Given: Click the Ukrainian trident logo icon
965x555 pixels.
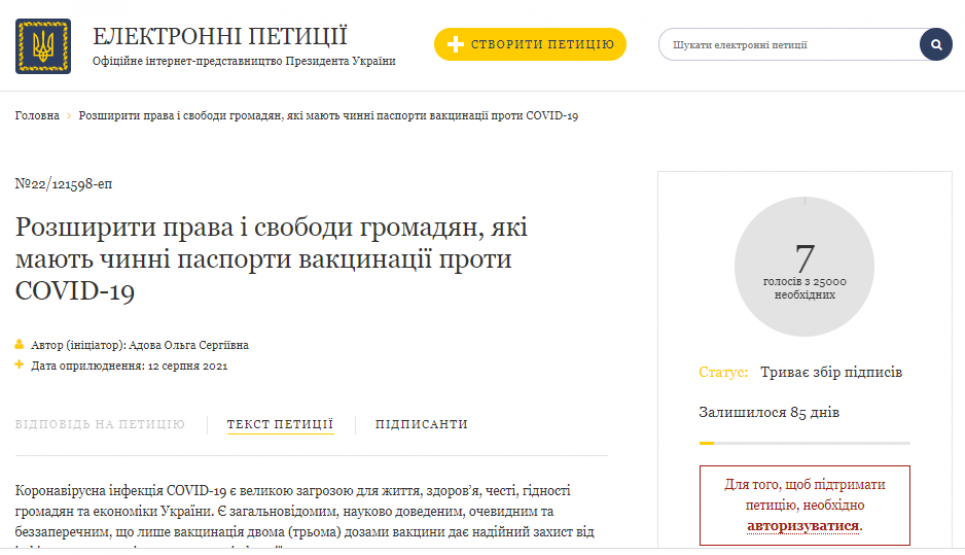Looking at the screenshot, I should point(43,46).
